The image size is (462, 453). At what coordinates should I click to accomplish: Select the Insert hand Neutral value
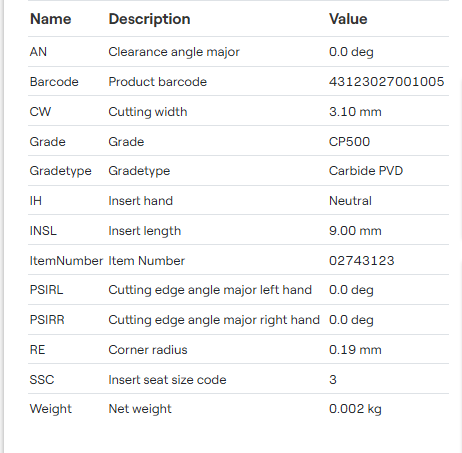[x=350, y=201]
